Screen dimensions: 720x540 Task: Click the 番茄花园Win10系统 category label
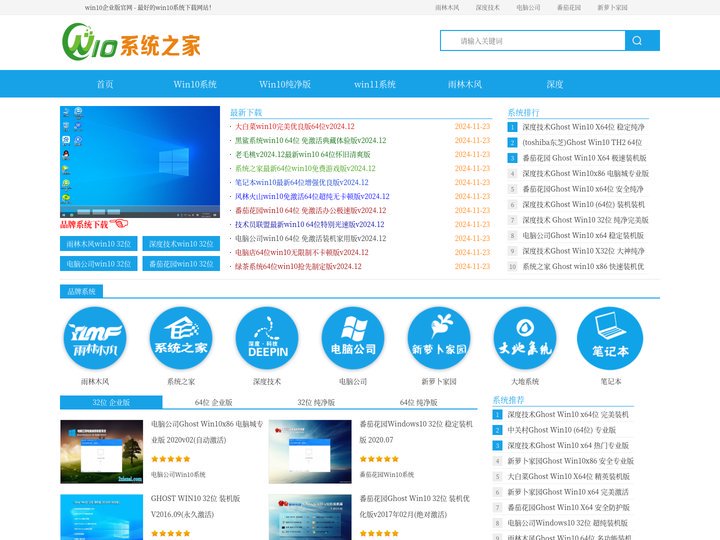387,474
